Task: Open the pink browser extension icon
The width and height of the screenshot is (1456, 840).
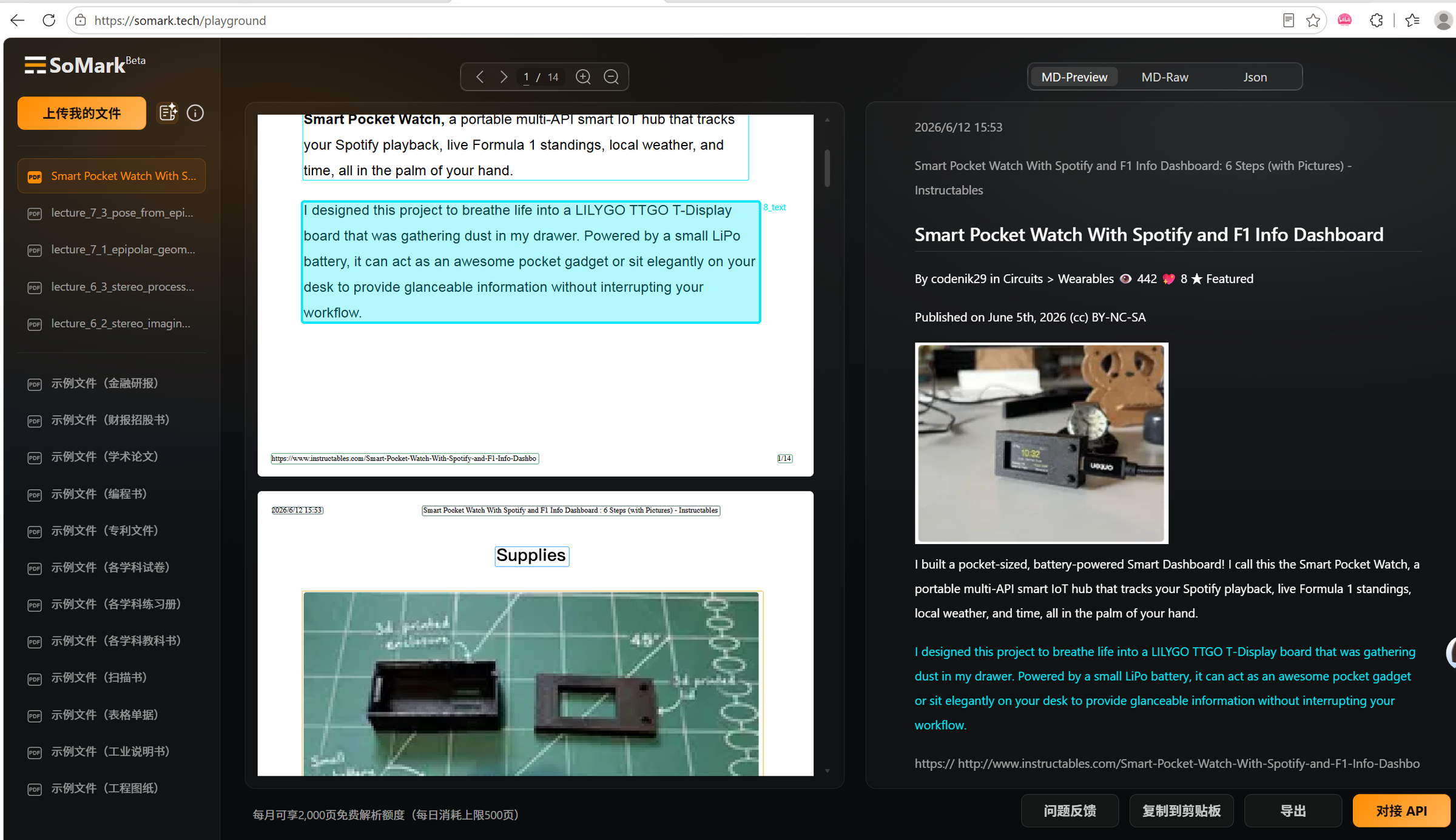Action: [x=1344, y=21]
